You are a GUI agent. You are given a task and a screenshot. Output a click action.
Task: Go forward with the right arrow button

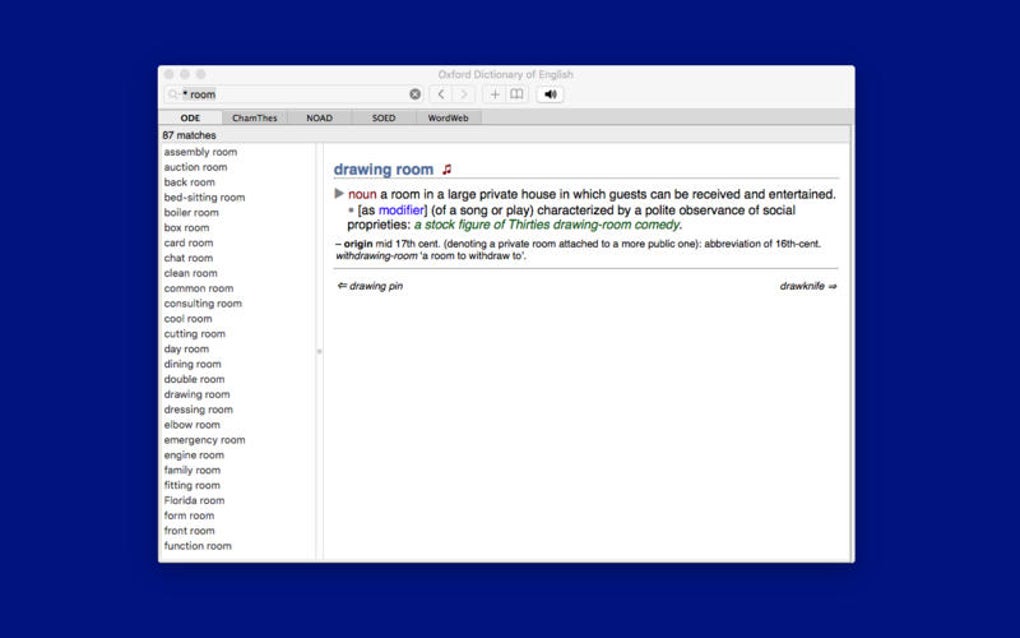coord(464,94)
